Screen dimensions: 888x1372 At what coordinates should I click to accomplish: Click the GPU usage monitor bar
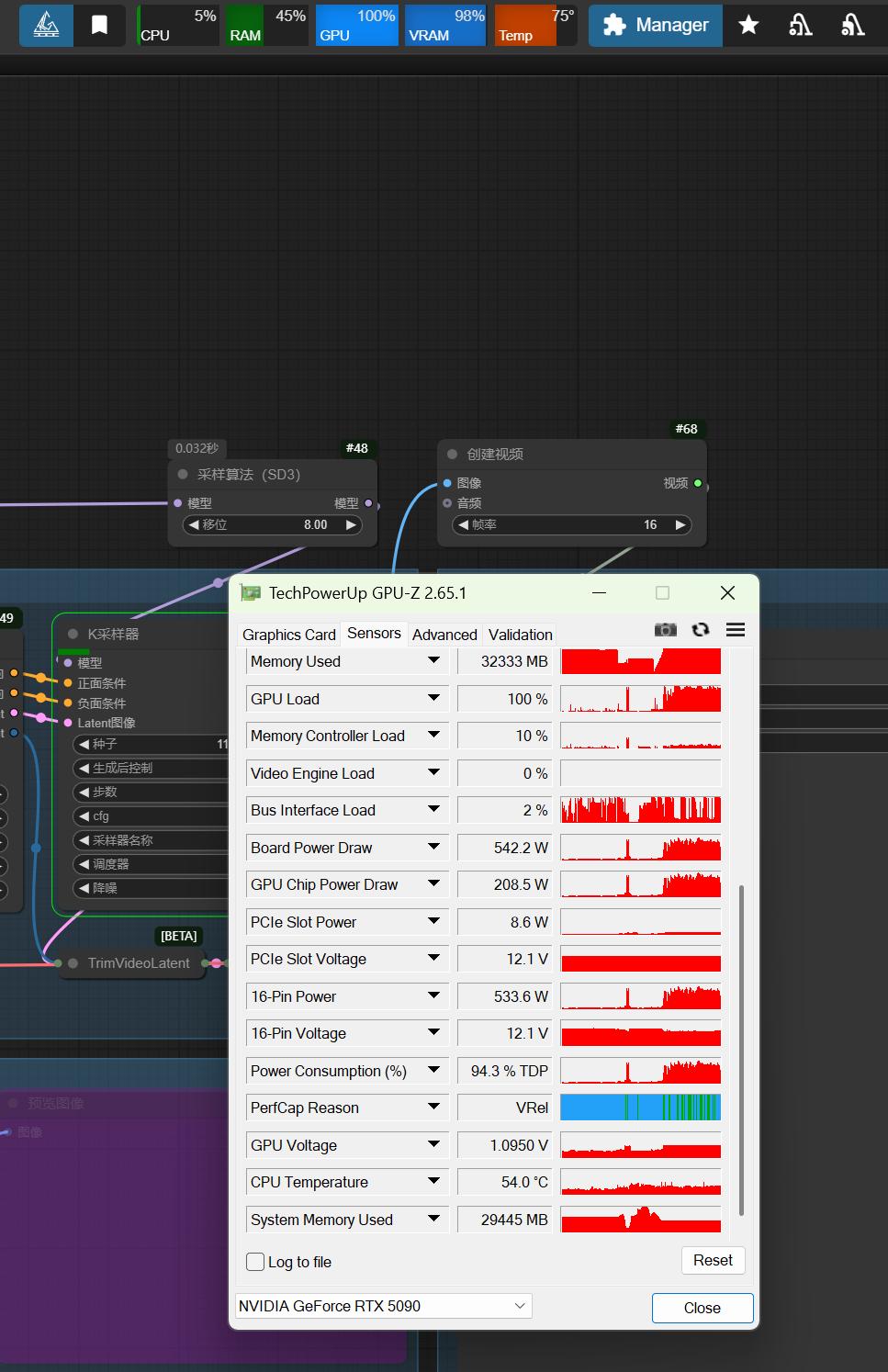point(357,25)
